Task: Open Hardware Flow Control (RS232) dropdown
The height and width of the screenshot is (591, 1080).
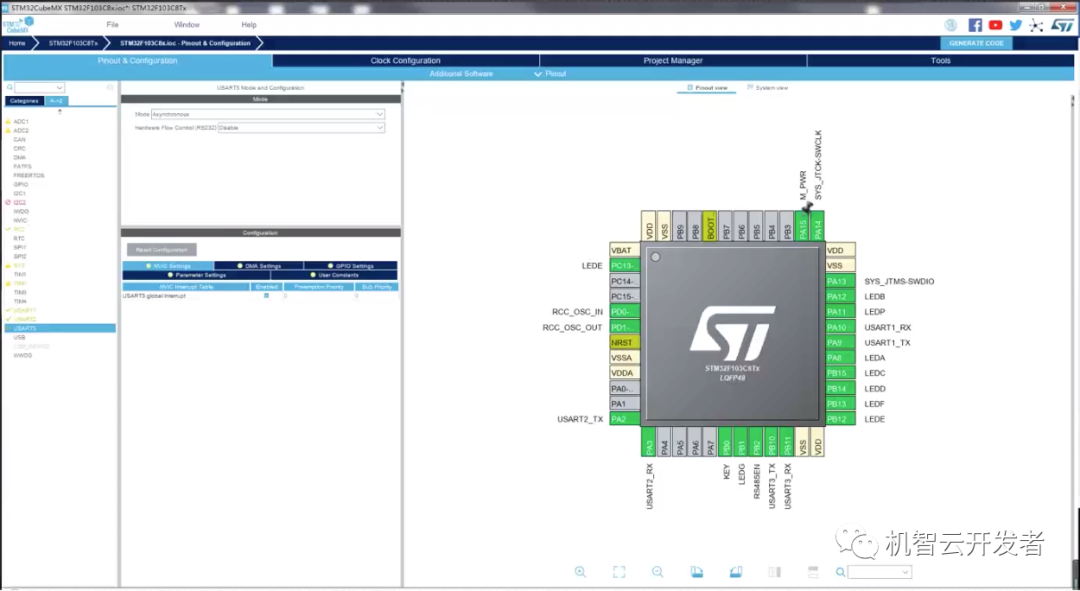Action: [301, 128]
